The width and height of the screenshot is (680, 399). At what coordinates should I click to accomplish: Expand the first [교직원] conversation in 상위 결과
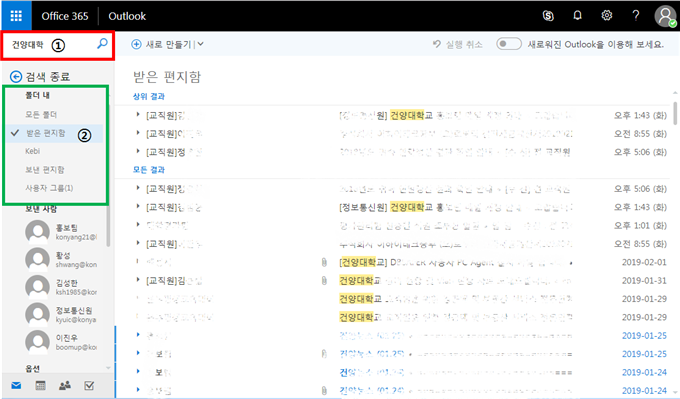click(x=138, y=114)
